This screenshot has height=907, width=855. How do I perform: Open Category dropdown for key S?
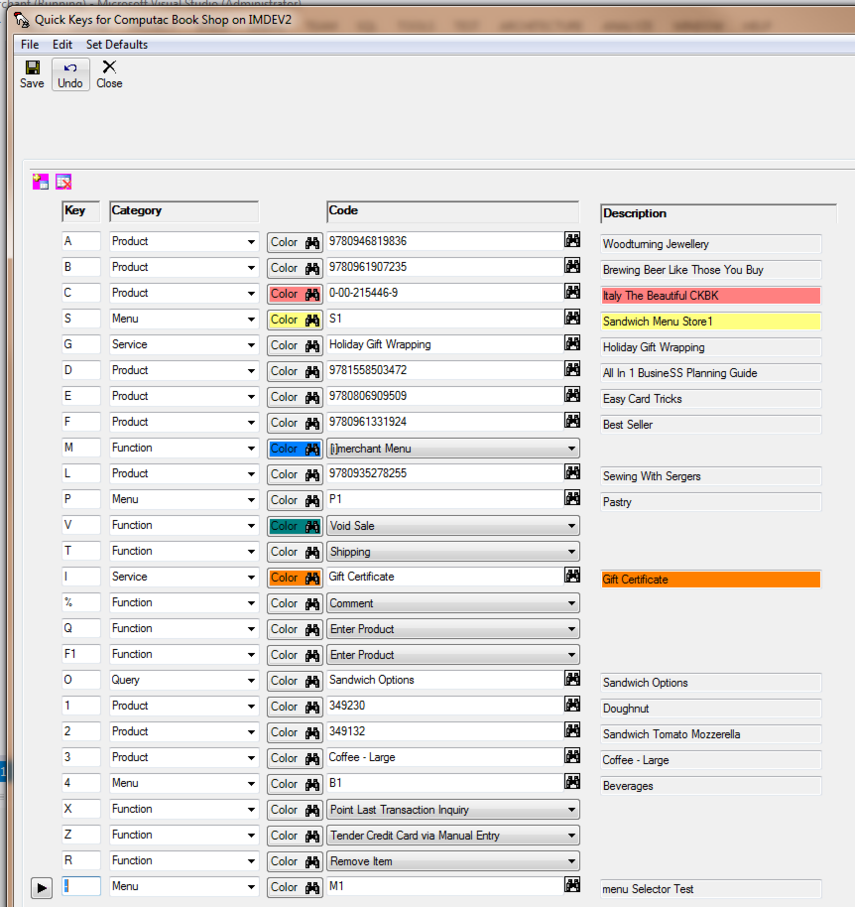coord(251,319)
